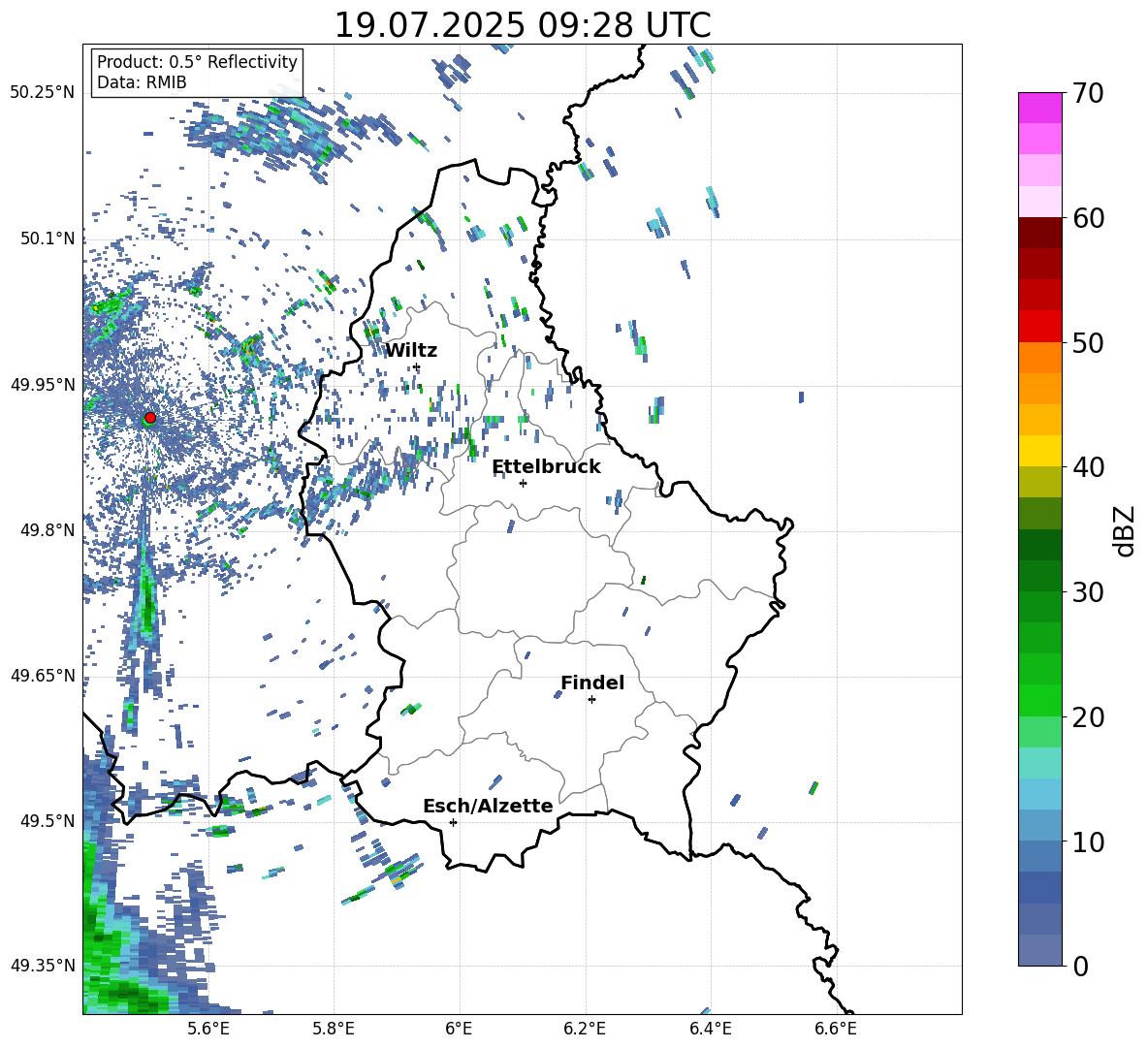The image size is (1148, 1048).
Task: Click the Findel station label
Action: [x=592, y=683]
